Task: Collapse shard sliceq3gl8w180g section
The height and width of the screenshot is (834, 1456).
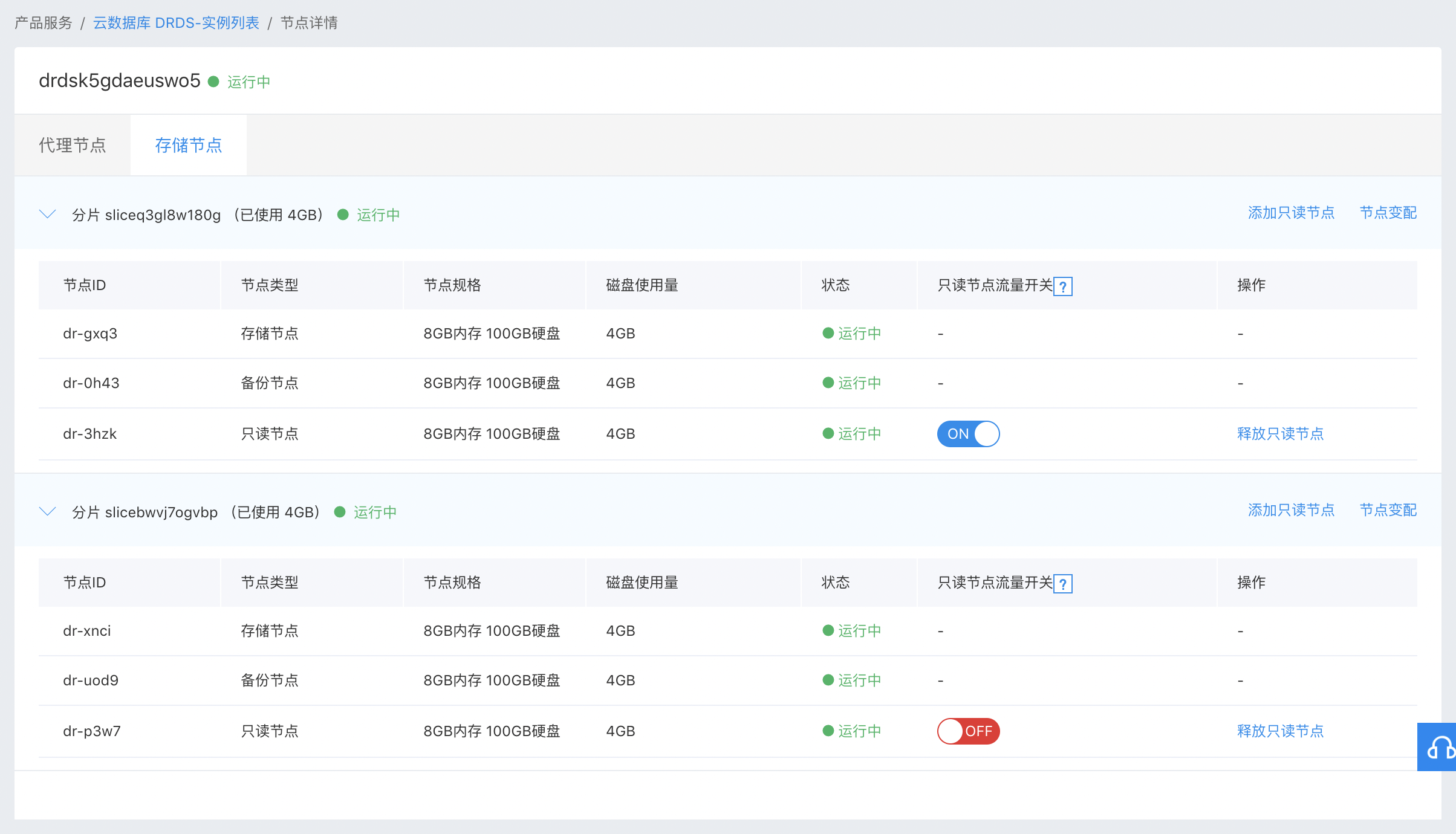Action: [x=47, y=215]
